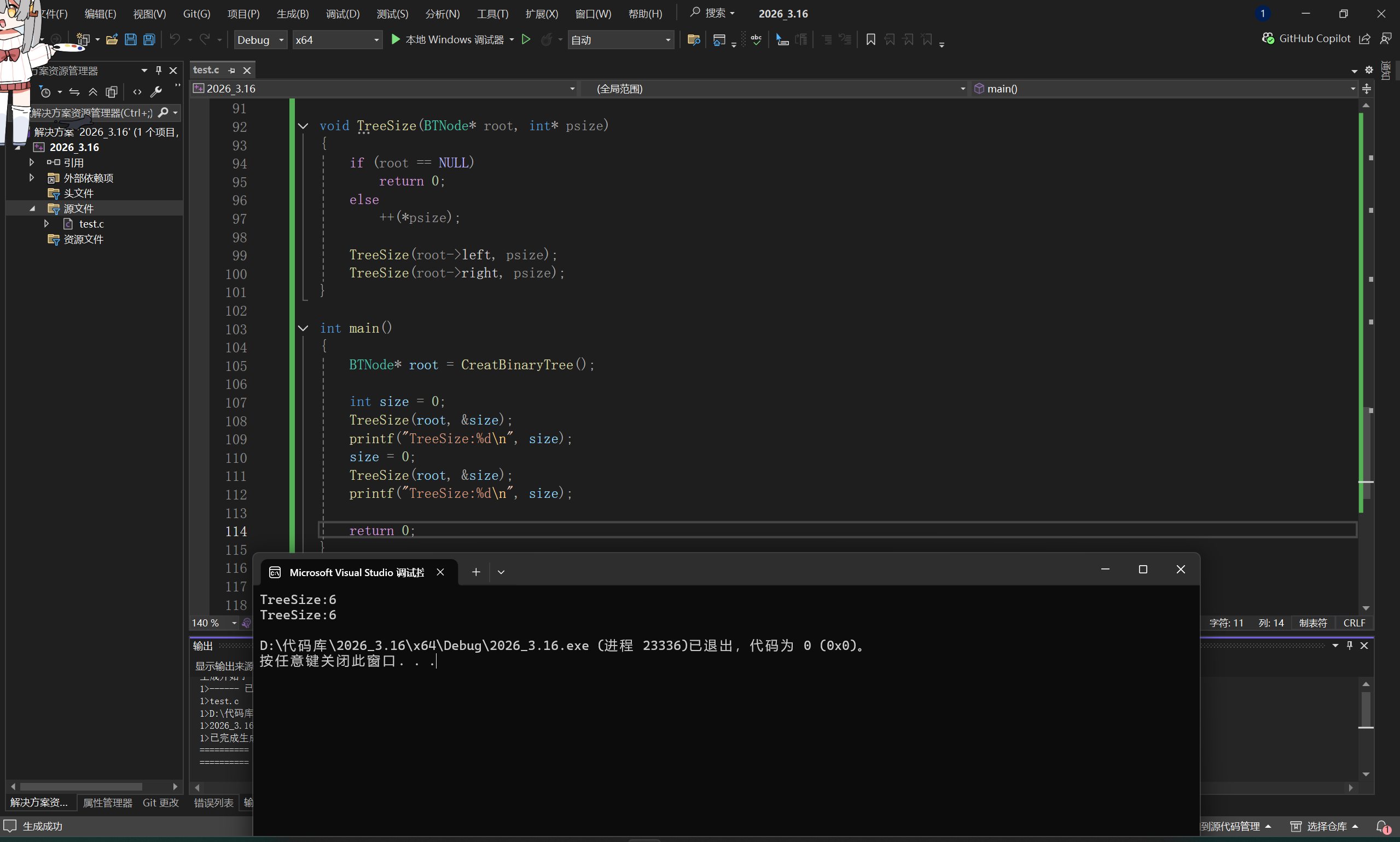
Task: Open the 生成(B) build menu
Action: click(292, 14)
